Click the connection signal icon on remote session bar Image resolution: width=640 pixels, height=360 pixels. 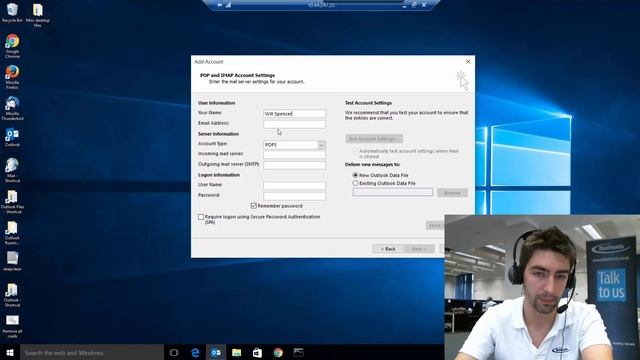tap(228, 5)
